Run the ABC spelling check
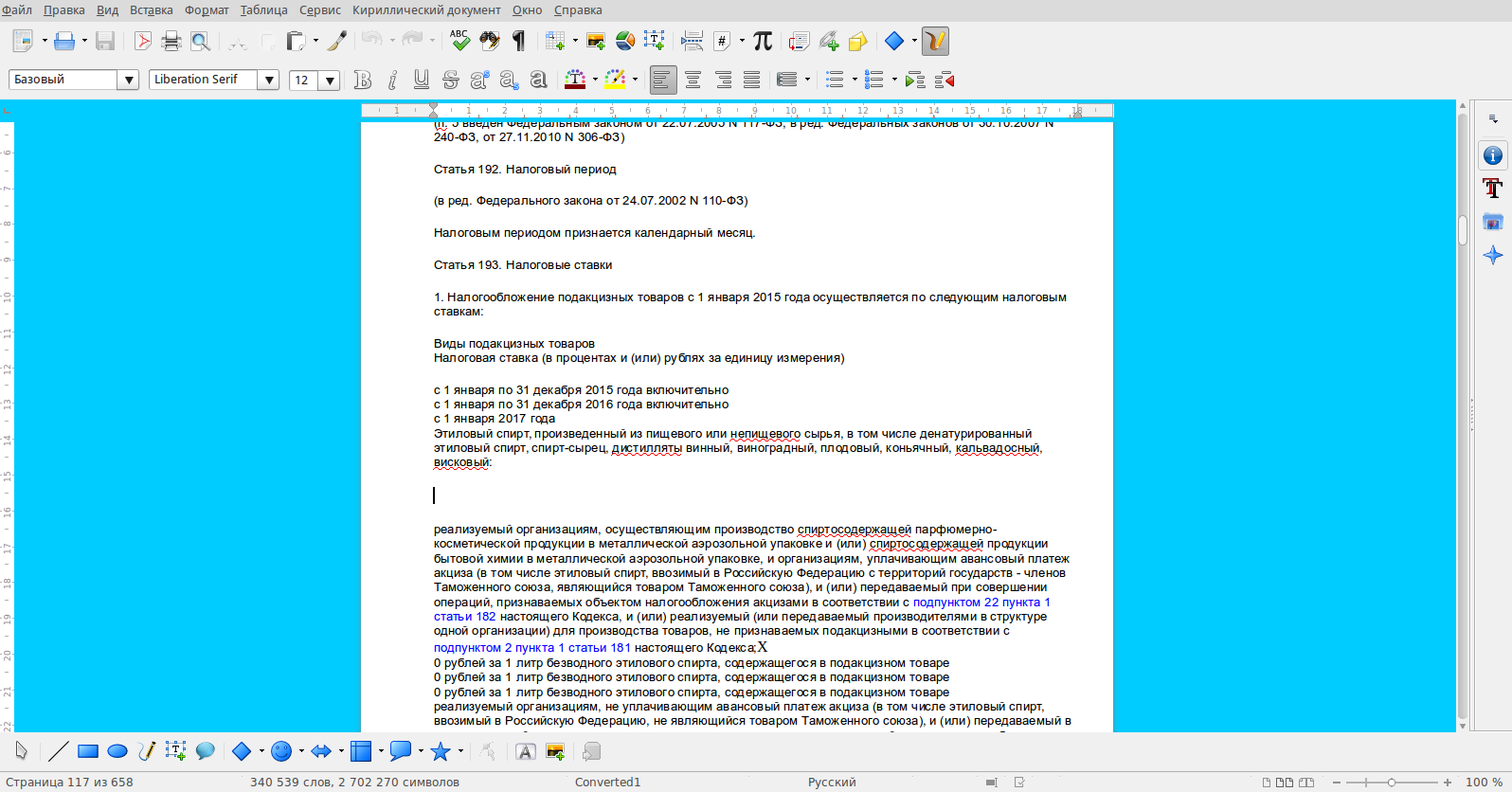Screen dimensions: 1512x792 [x=459, y=40]
